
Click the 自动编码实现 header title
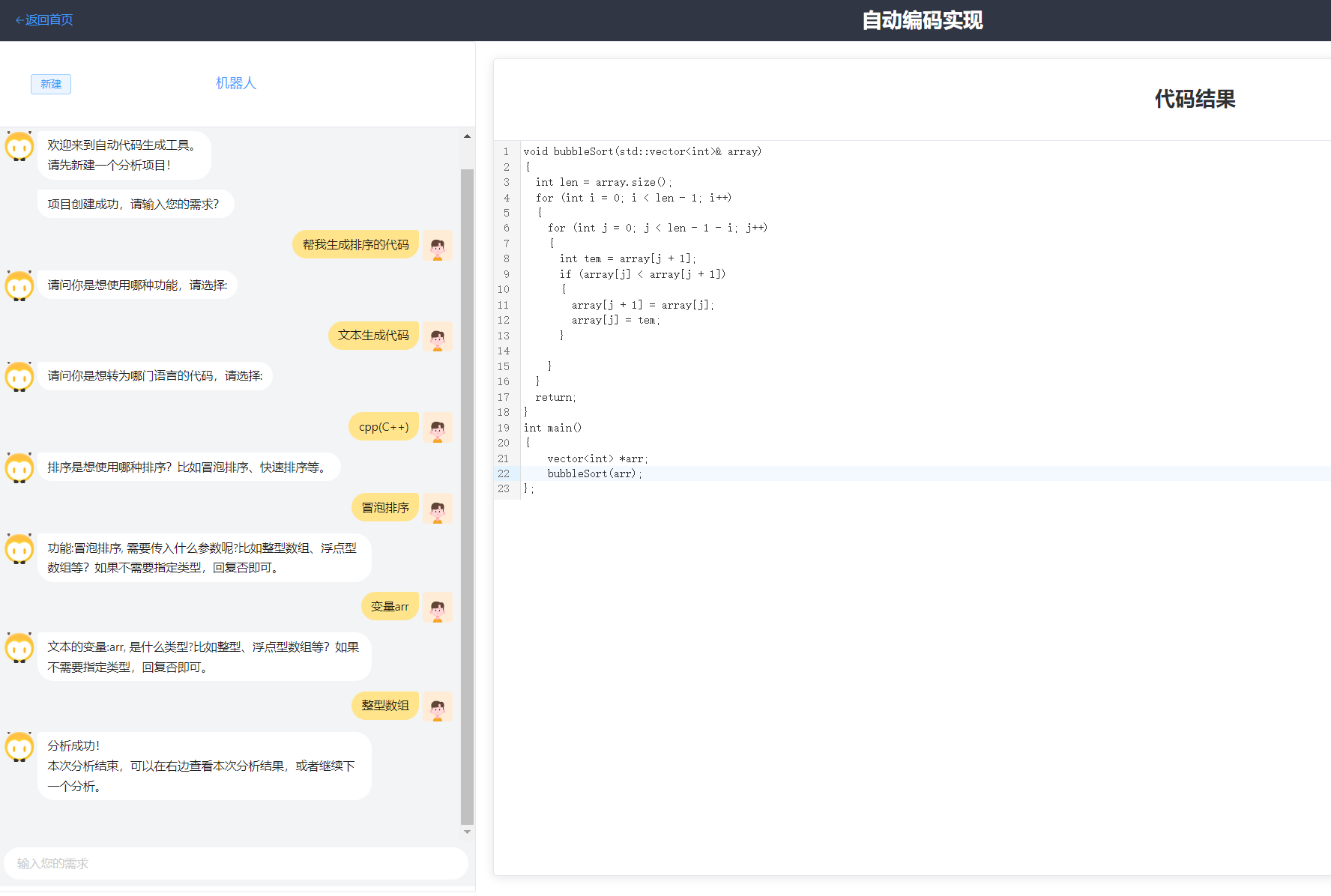point(922,20)
